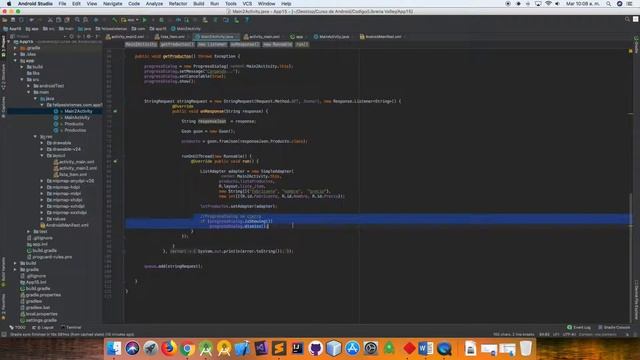Screen dimensions: 640x360
Task: Expand the androidTest folder
Action: 29,86
